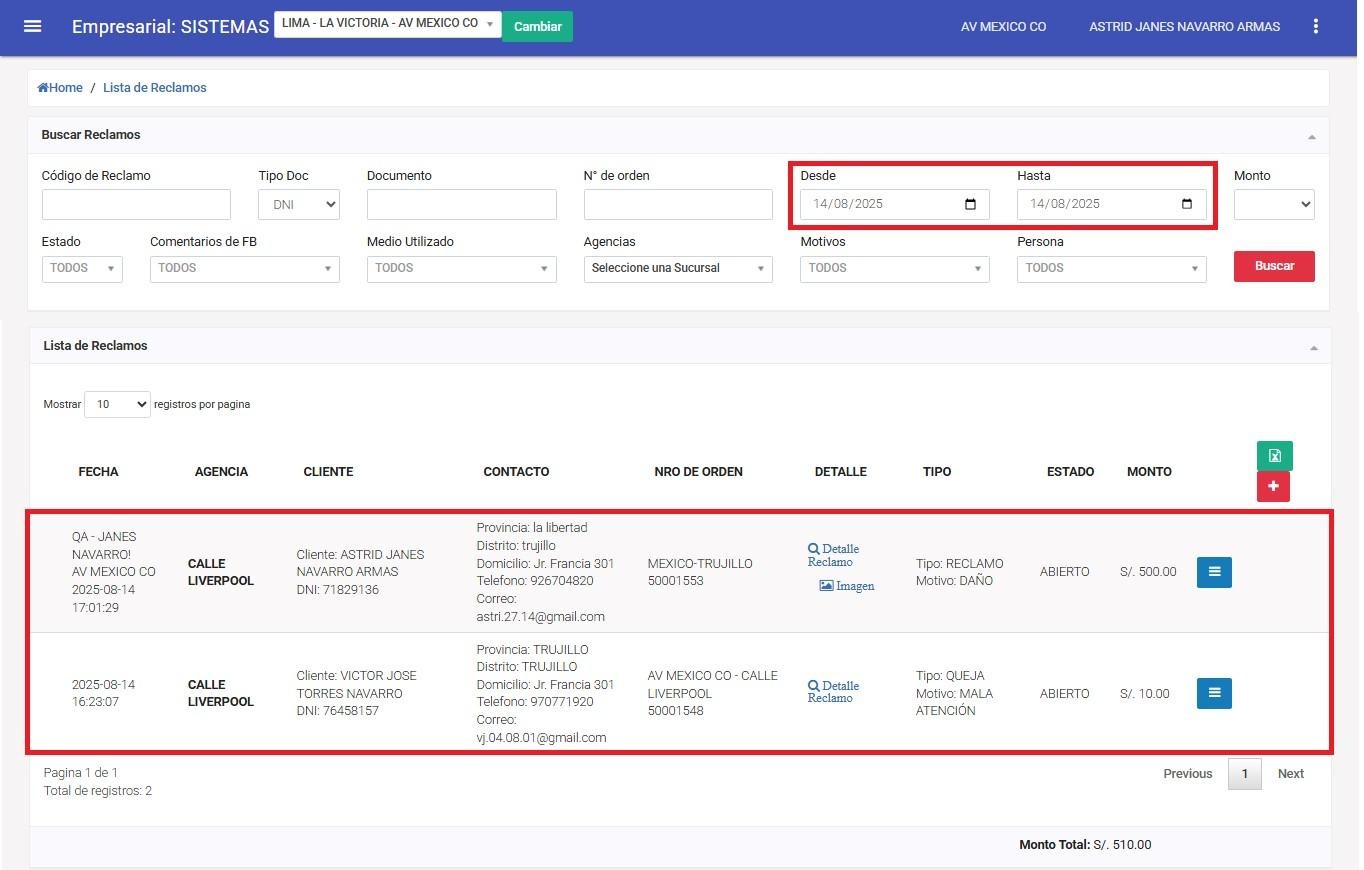Click the green Cambiar button

coord(537,26)
